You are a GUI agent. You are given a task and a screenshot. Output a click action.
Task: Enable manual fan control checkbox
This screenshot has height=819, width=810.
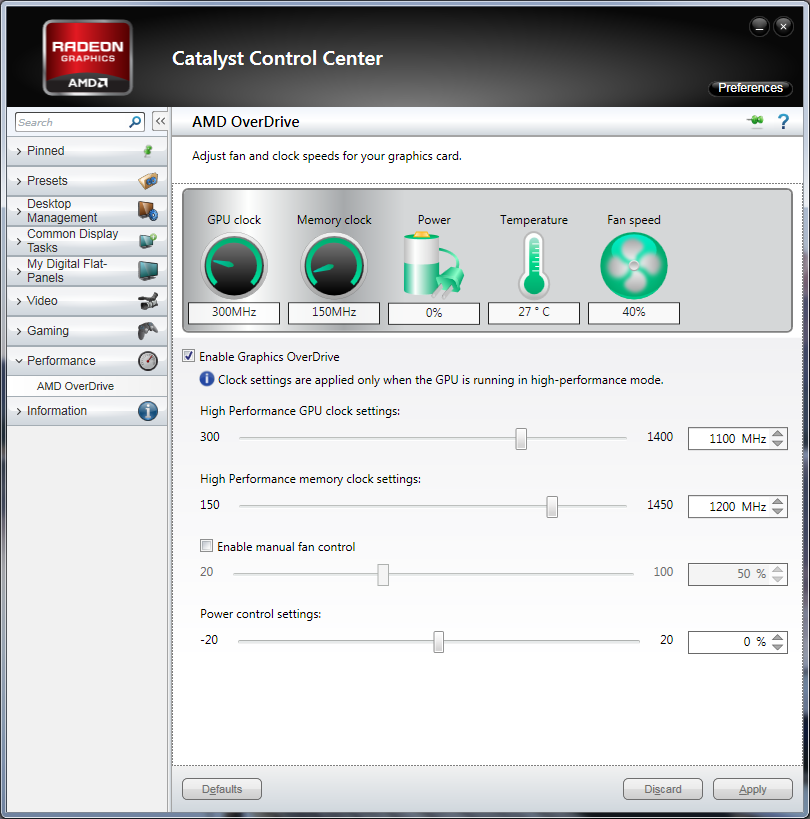point(206,546)
